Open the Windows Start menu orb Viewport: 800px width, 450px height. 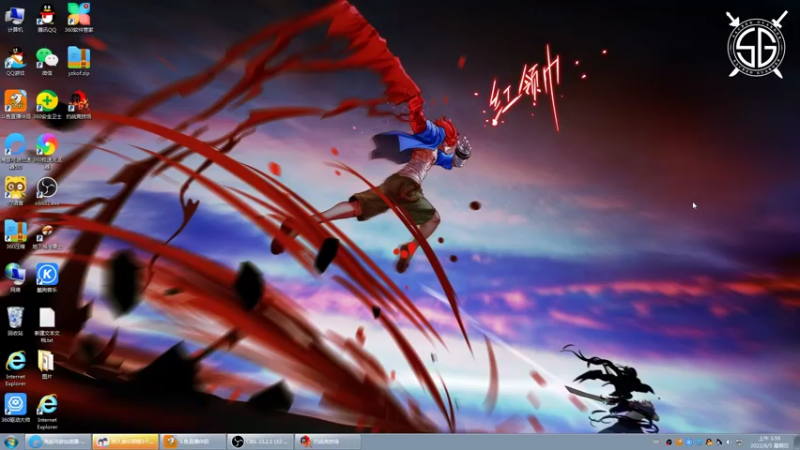(x=11, y=442)
